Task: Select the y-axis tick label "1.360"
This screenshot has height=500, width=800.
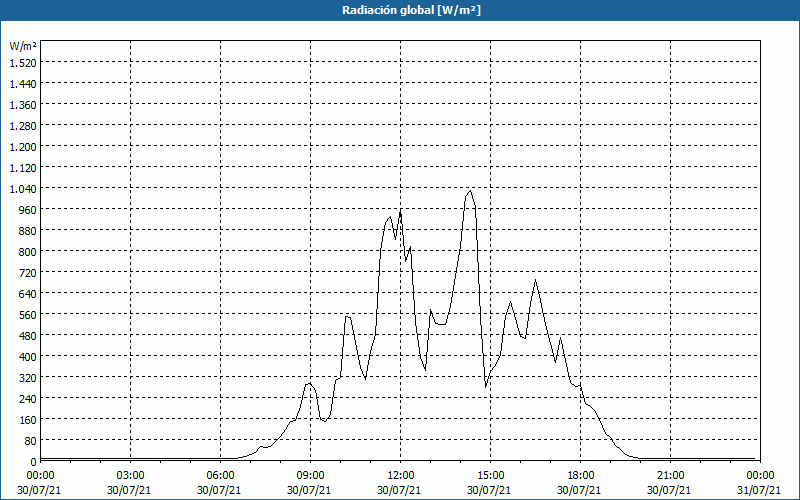Action: pyautogui.click(x=23, y=105)
